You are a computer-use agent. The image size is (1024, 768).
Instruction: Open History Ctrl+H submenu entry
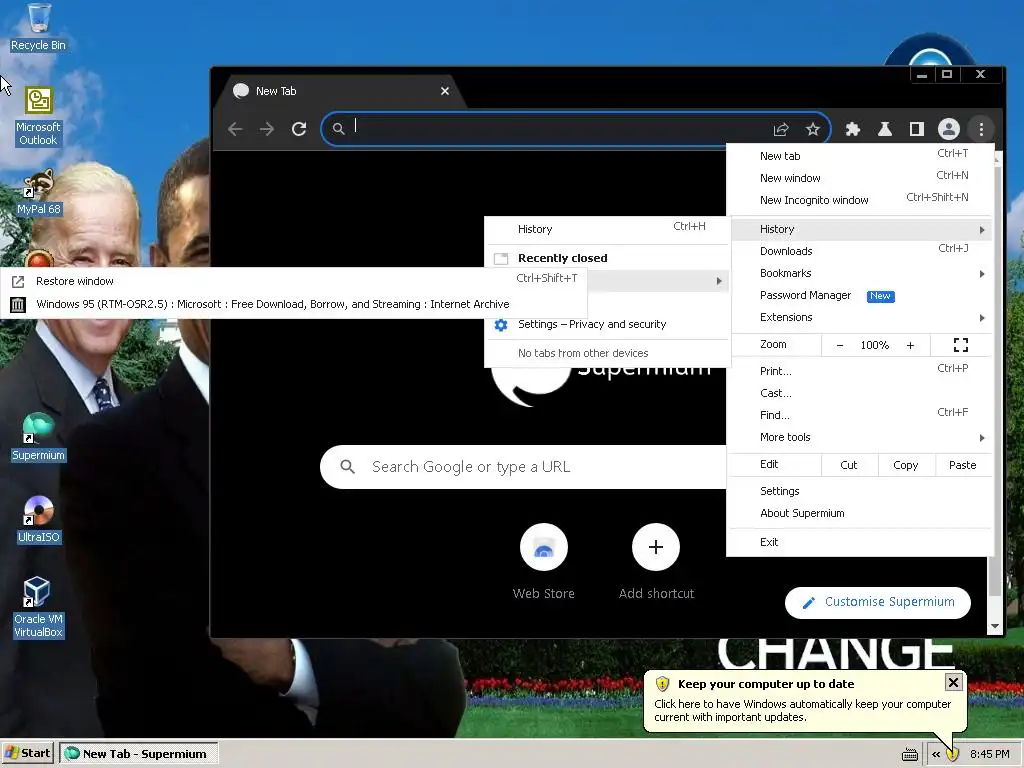click(607, 229)
